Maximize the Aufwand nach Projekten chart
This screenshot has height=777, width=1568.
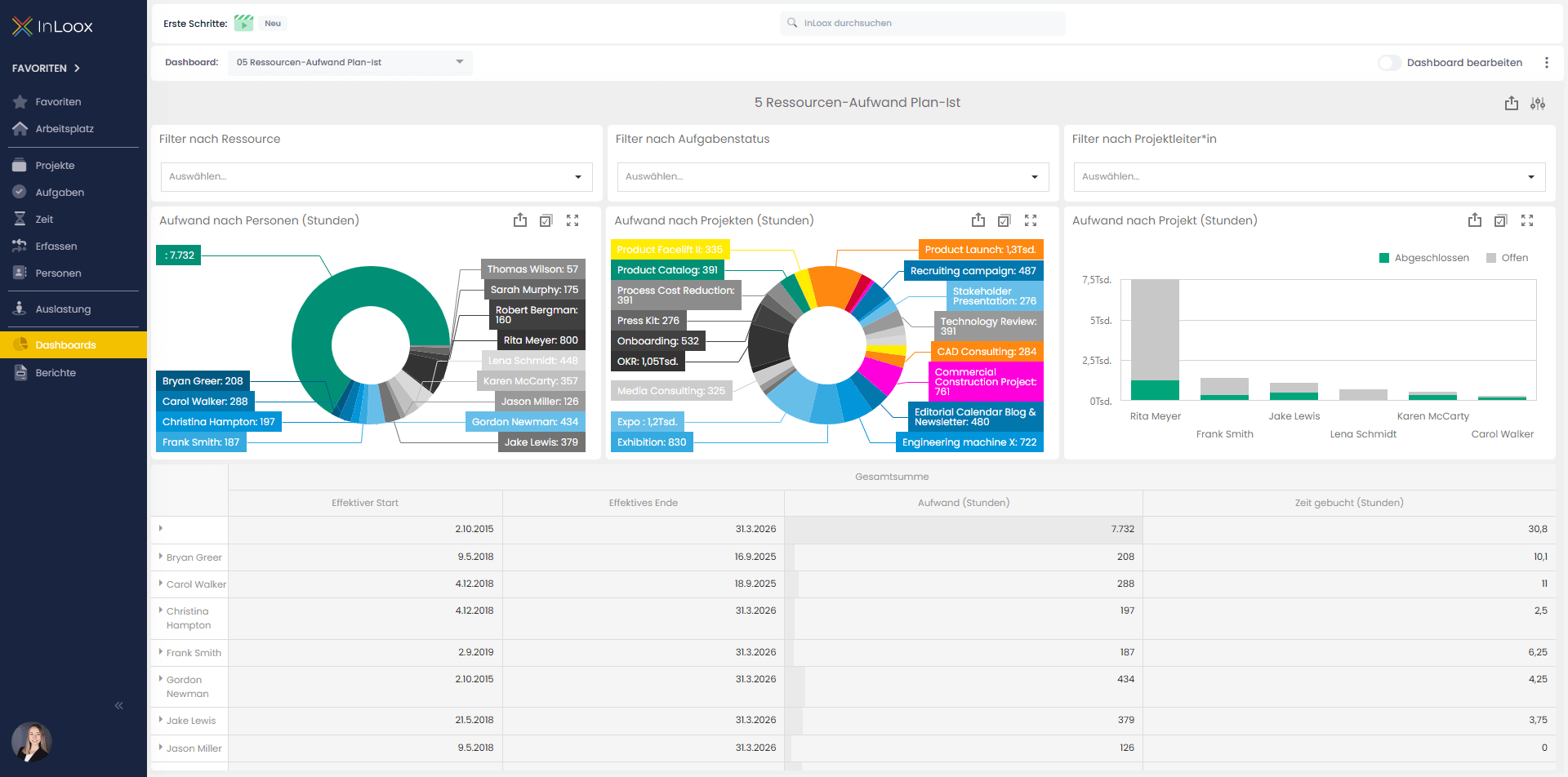pyautogui.click(x=1031, y=220)
